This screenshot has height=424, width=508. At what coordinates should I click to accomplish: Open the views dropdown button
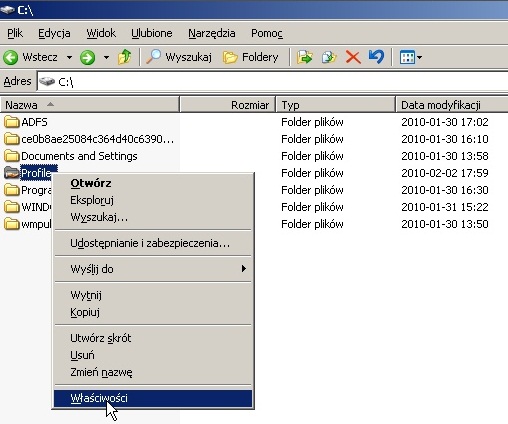411,57
